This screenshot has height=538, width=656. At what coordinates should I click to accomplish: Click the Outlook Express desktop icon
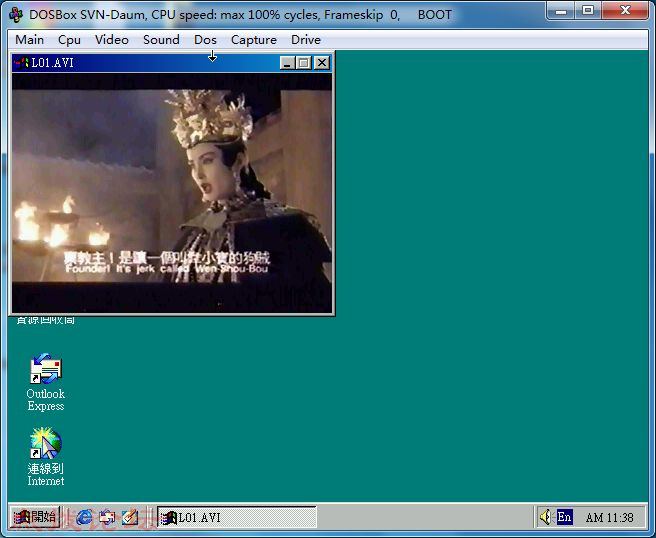[x=46, y=382]
